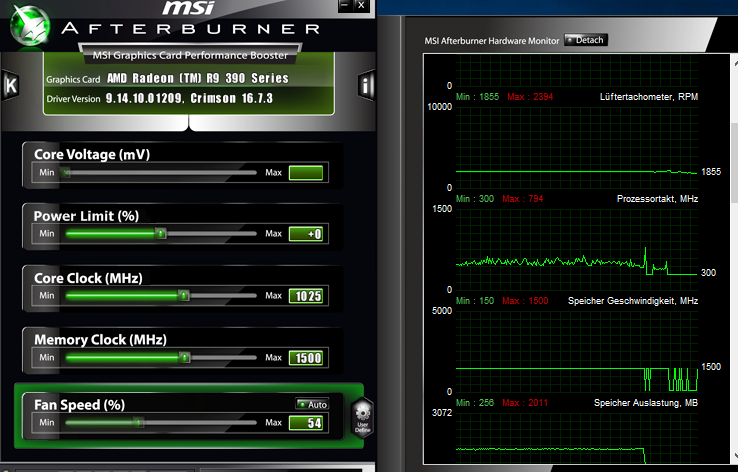The height and width of the screenshot is (472, 738).
Task: Click the Max : 2394 fan reading
Action: point(530,97)
